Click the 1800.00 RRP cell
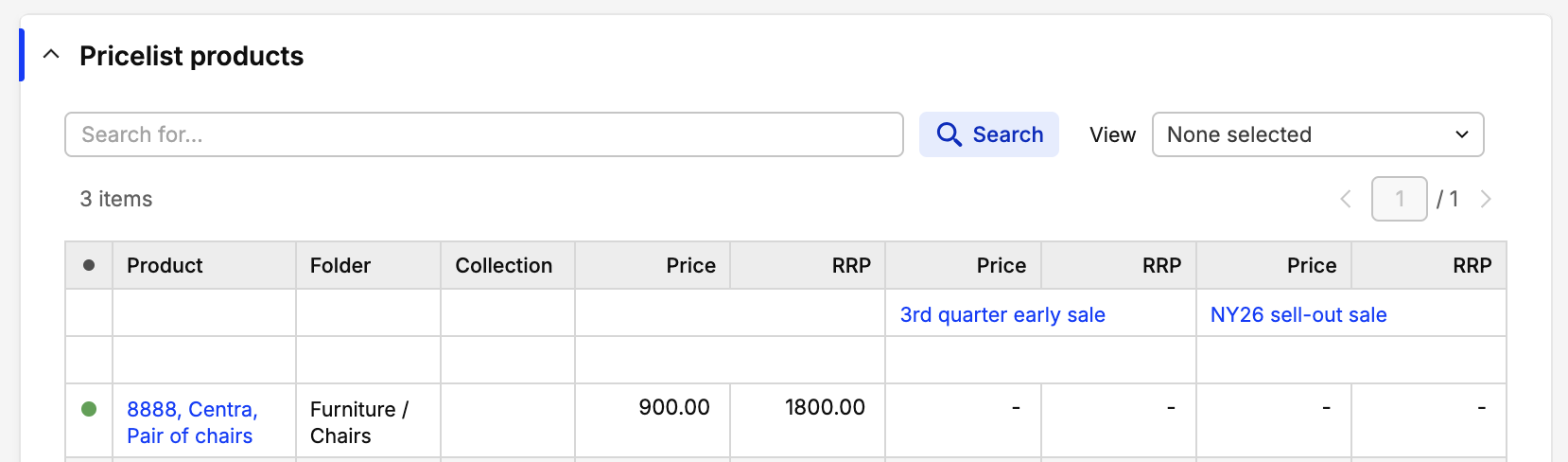Screen dimensions: 1568x462 808,420
